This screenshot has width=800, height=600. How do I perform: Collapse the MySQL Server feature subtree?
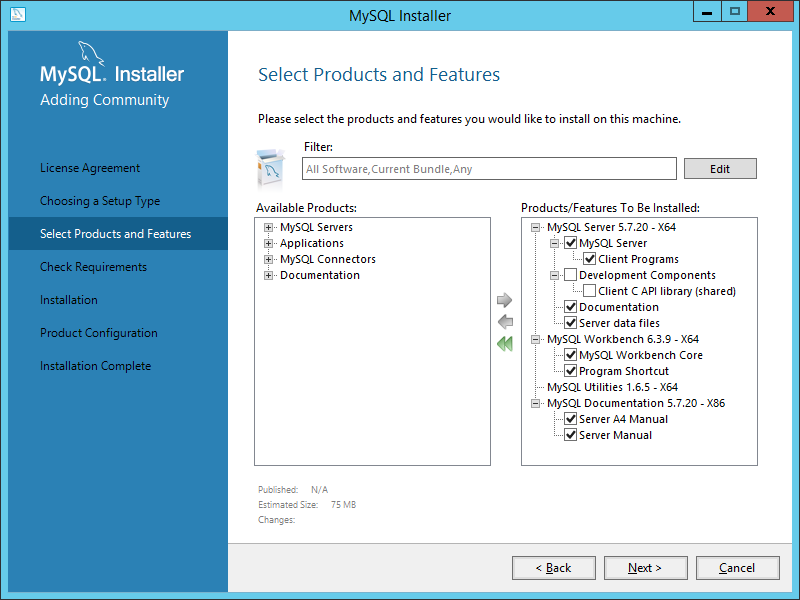554,243
